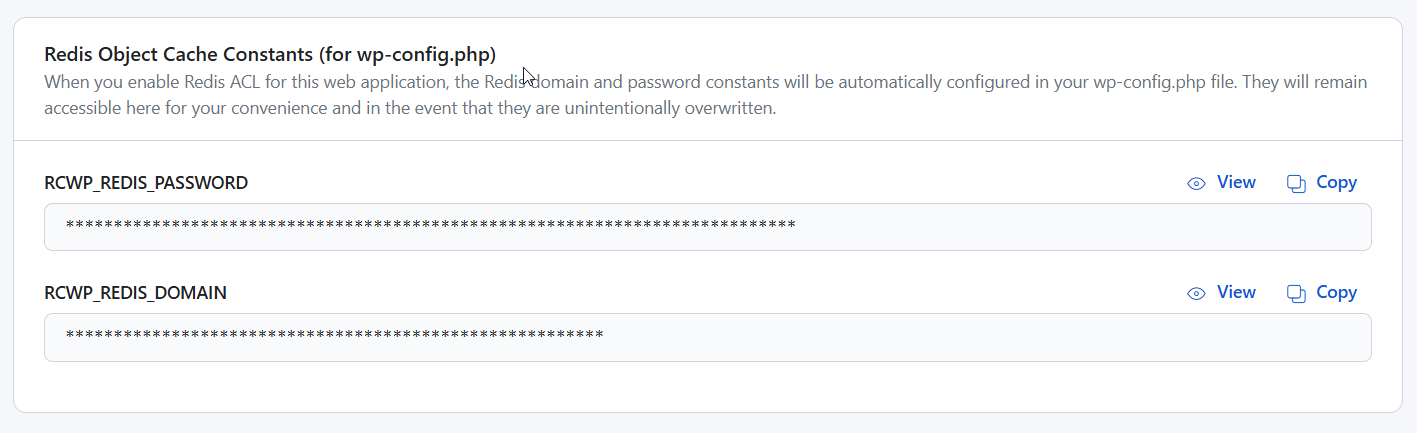1417x433 pixels.
Task: Show the Redis domain via View text
Action: point(1236,292)
